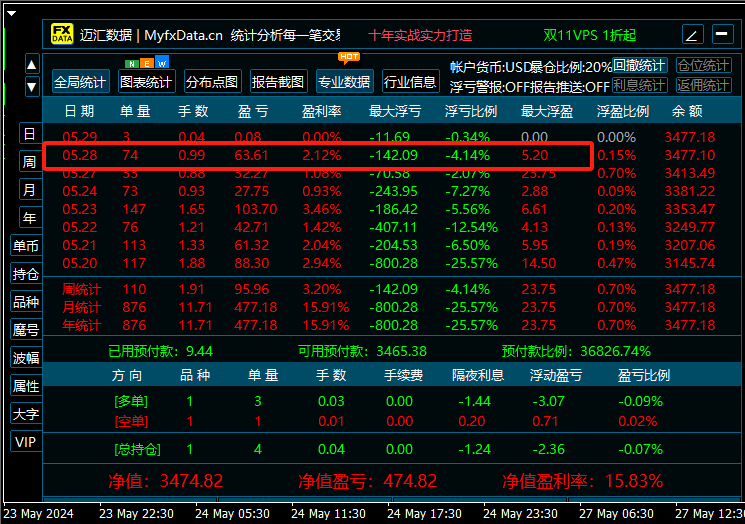Image resolution: width=745 pixels, height=524 pixels.
Task: Open the 属性 sidebar view
Action: (x=26, y=386)
